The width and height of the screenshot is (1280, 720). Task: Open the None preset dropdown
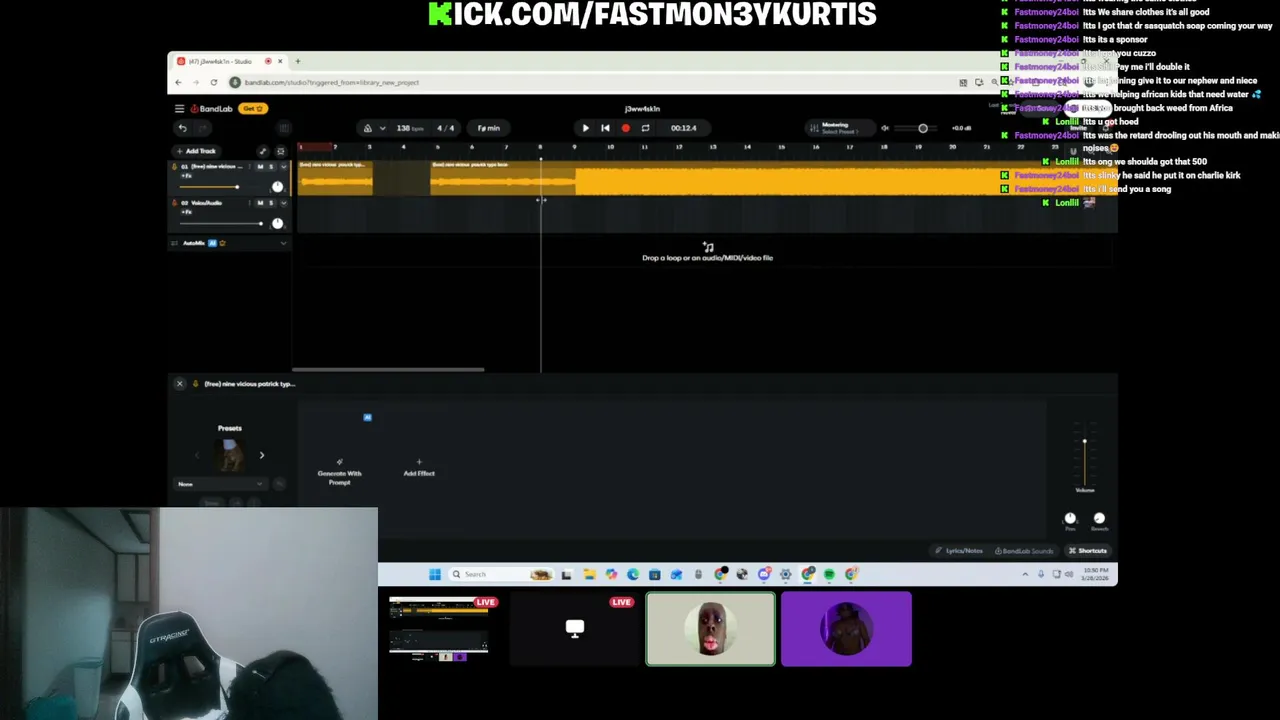220,484
